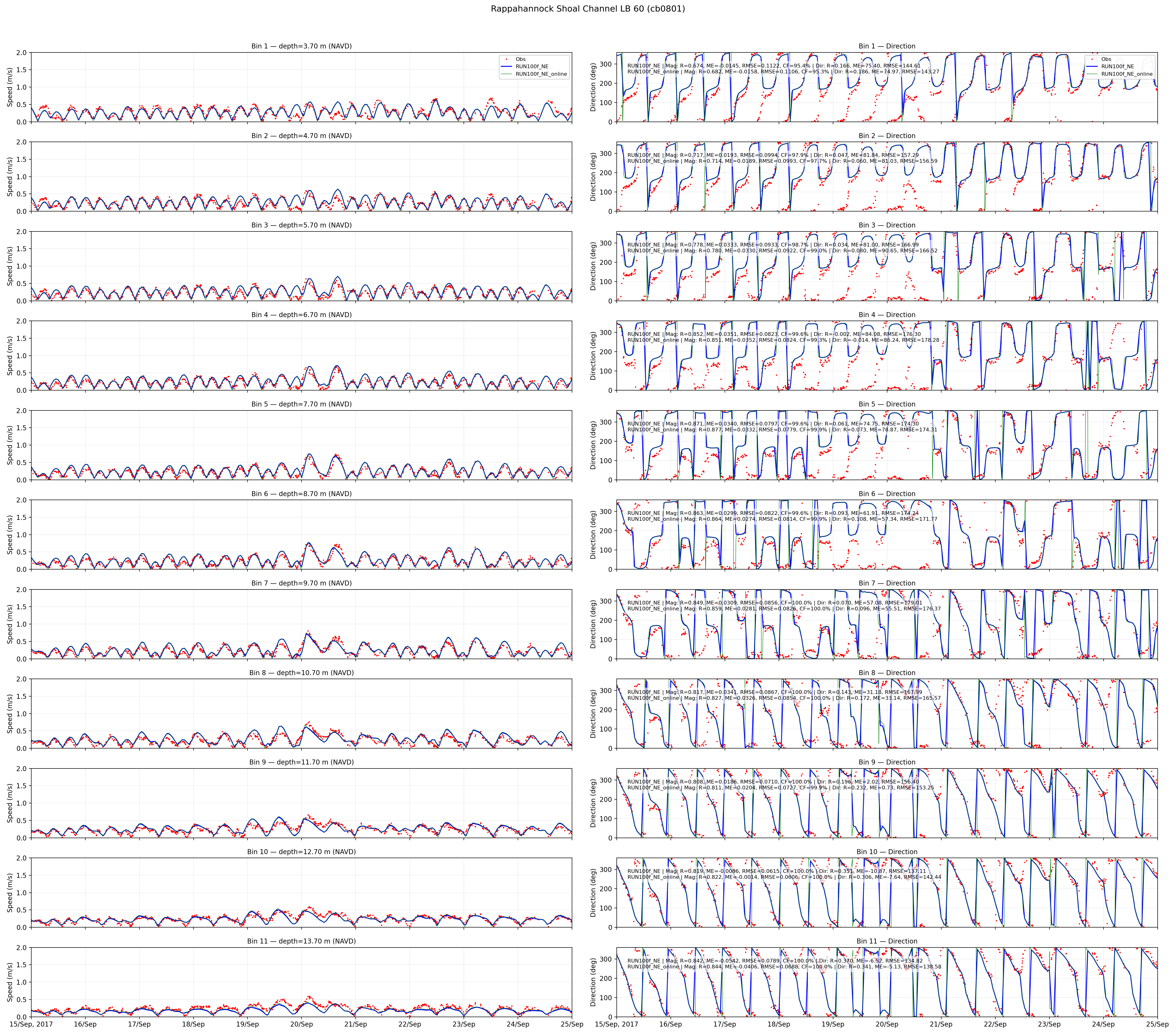Viewport: 1176px width, 1035px height.
Task: Select '25/Sep' tick label under direction plots
Action: point(1158,1024)
